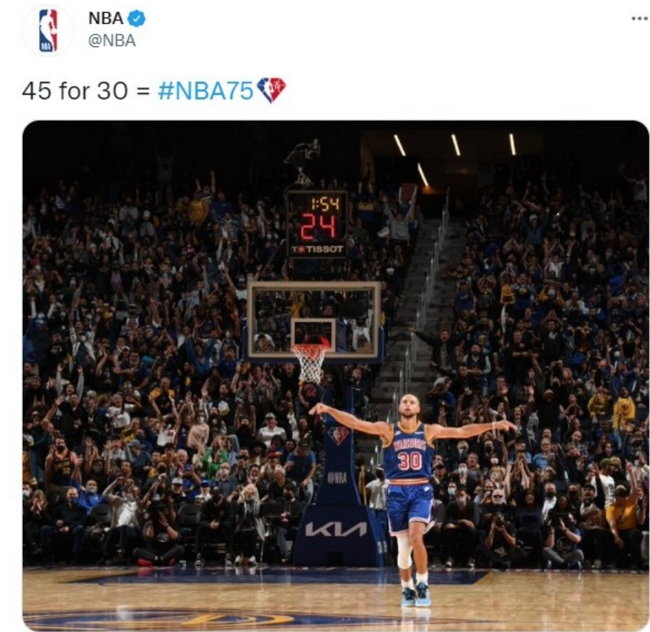Click the NBA 75 diamond logo on stanchion
This screenshot has width=650, height=632.
pyautogui.click(x=338, y=436)
